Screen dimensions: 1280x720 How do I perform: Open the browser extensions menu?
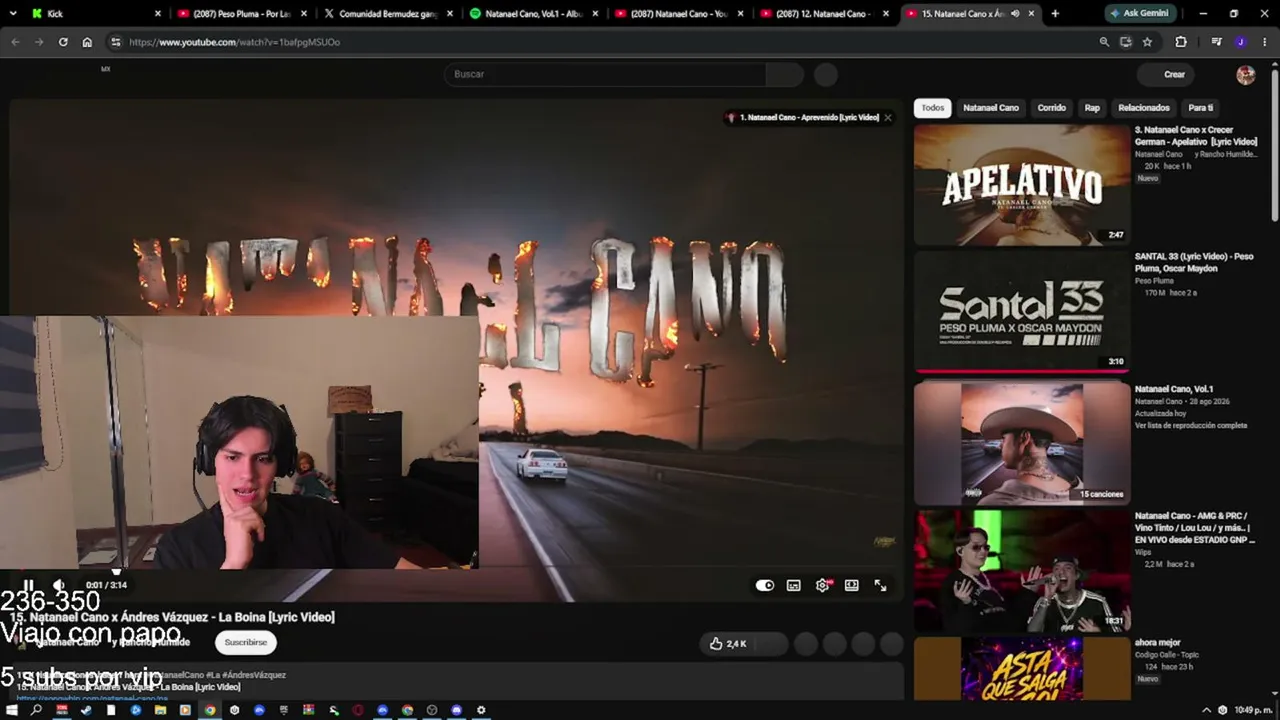pos(1181,42)
